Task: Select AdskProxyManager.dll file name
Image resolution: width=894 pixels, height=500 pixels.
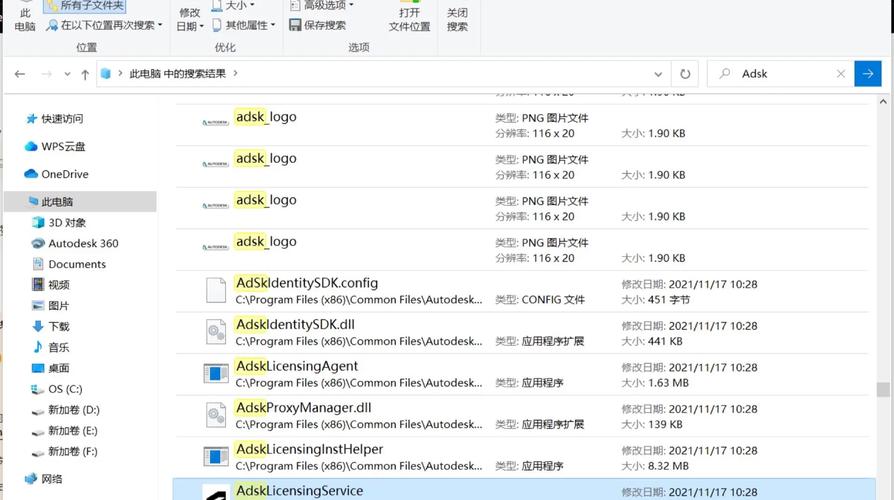Action: pos(303,408)
